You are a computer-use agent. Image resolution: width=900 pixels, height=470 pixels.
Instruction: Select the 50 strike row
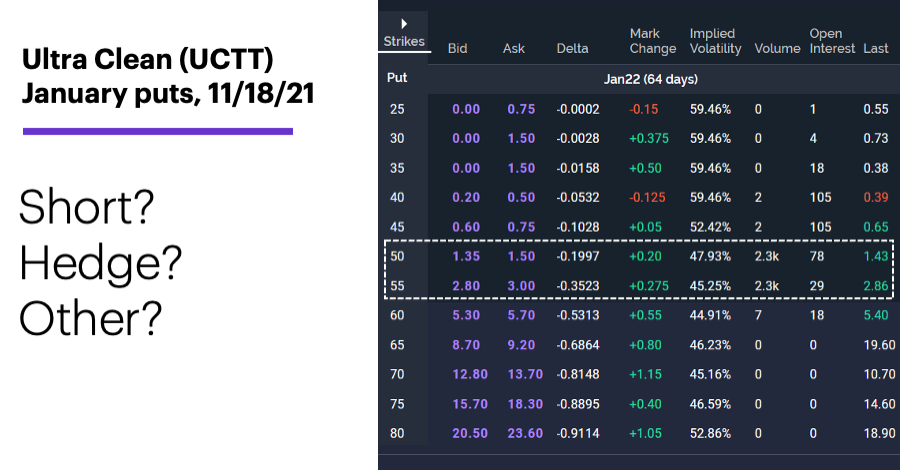(639, 256)
